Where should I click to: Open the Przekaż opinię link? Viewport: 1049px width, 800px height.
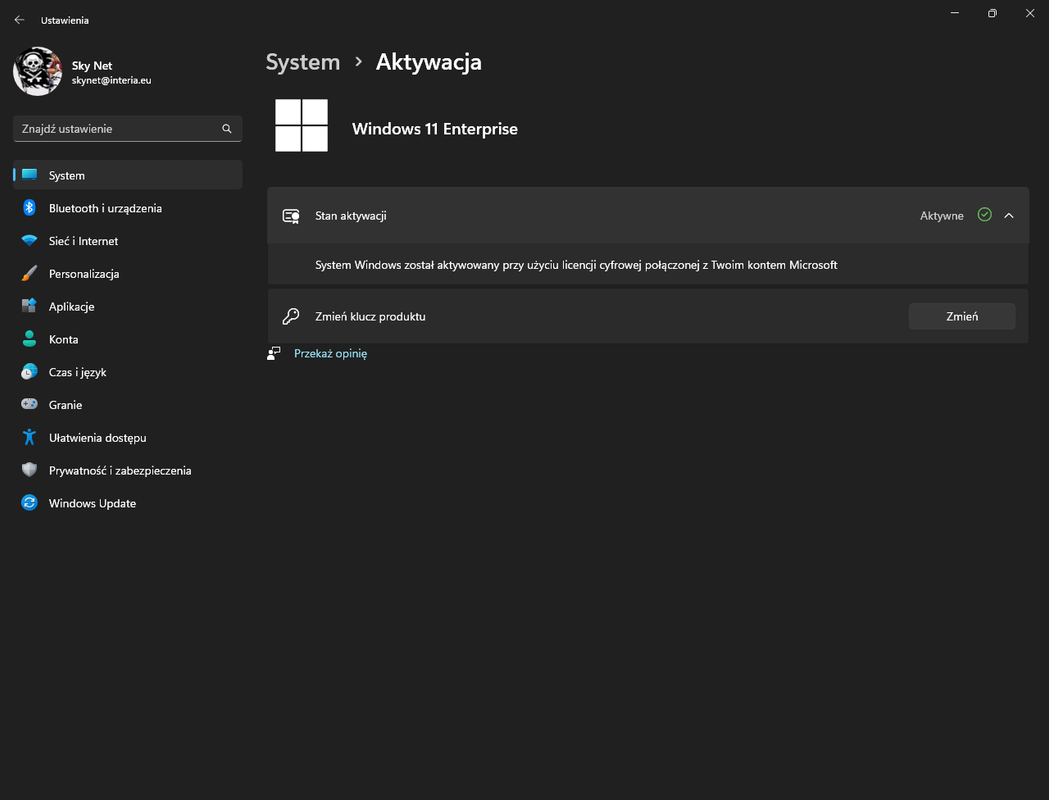[x=330, y=353]
